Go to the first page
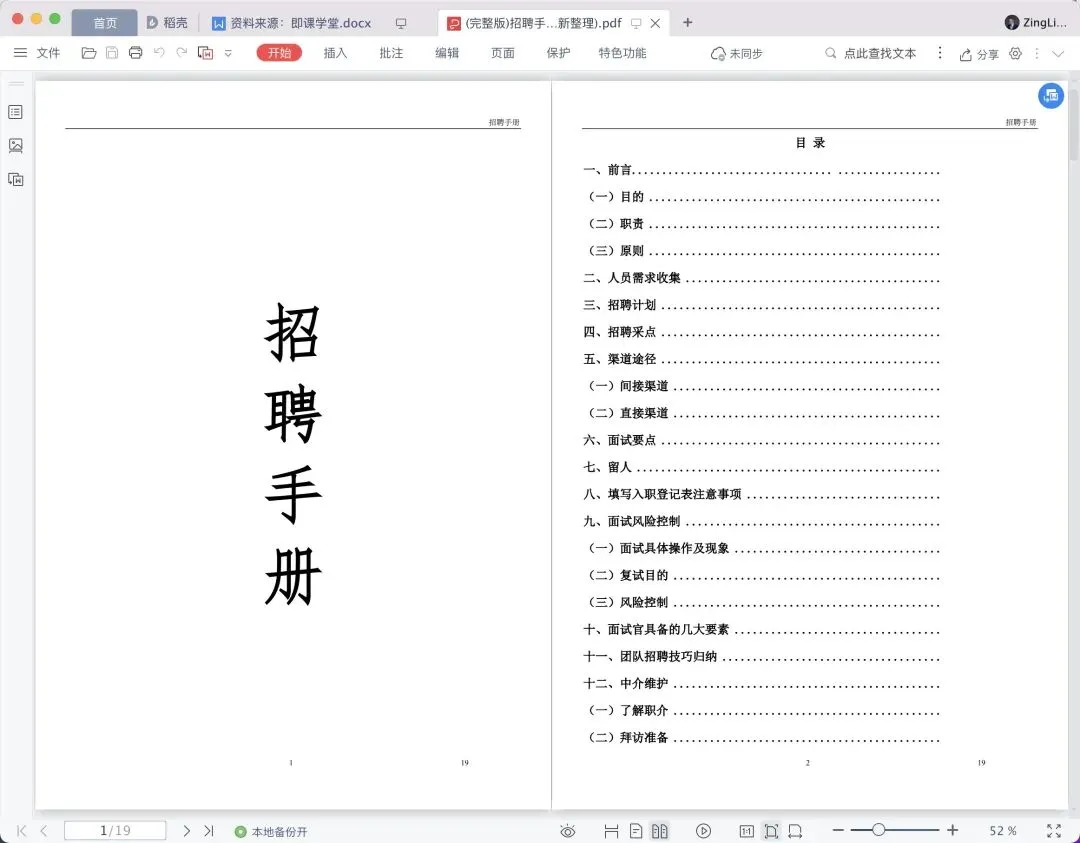The width and height of the screenshot is (1080, 843). click(x=21, y=831)
